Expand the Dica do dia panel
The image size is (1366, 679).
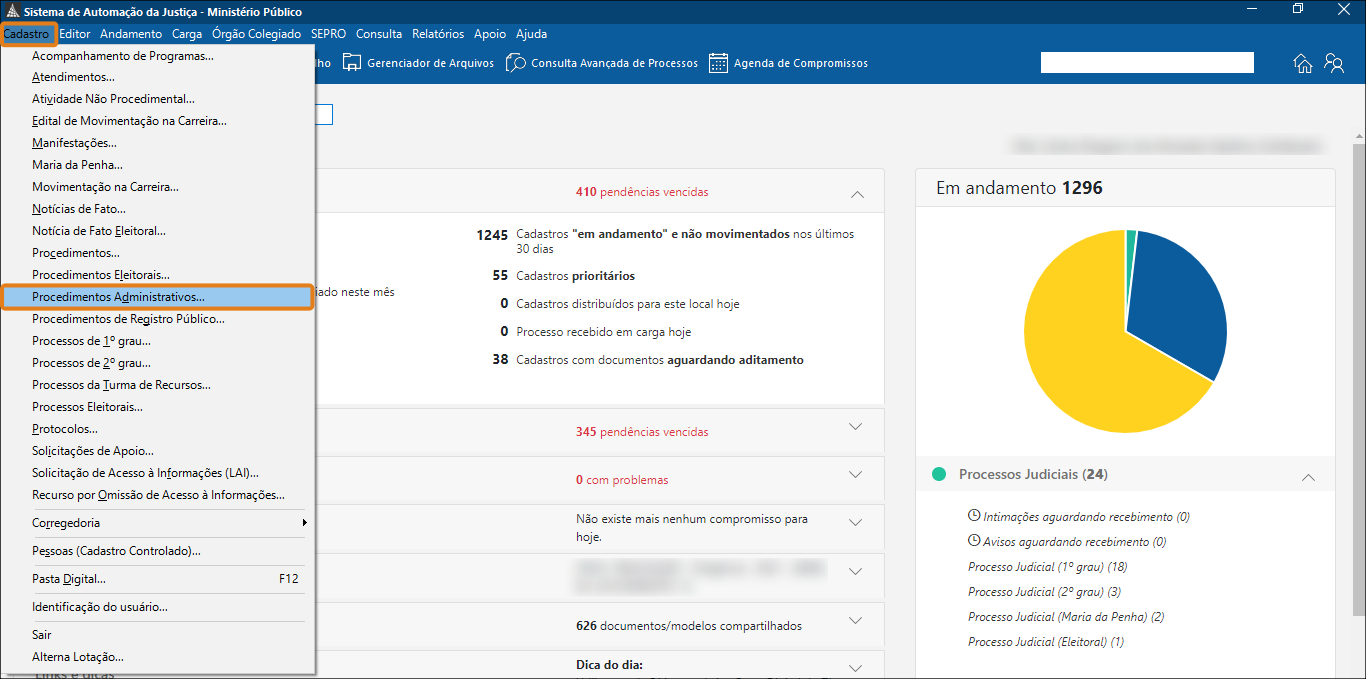[x=855, y=668]
